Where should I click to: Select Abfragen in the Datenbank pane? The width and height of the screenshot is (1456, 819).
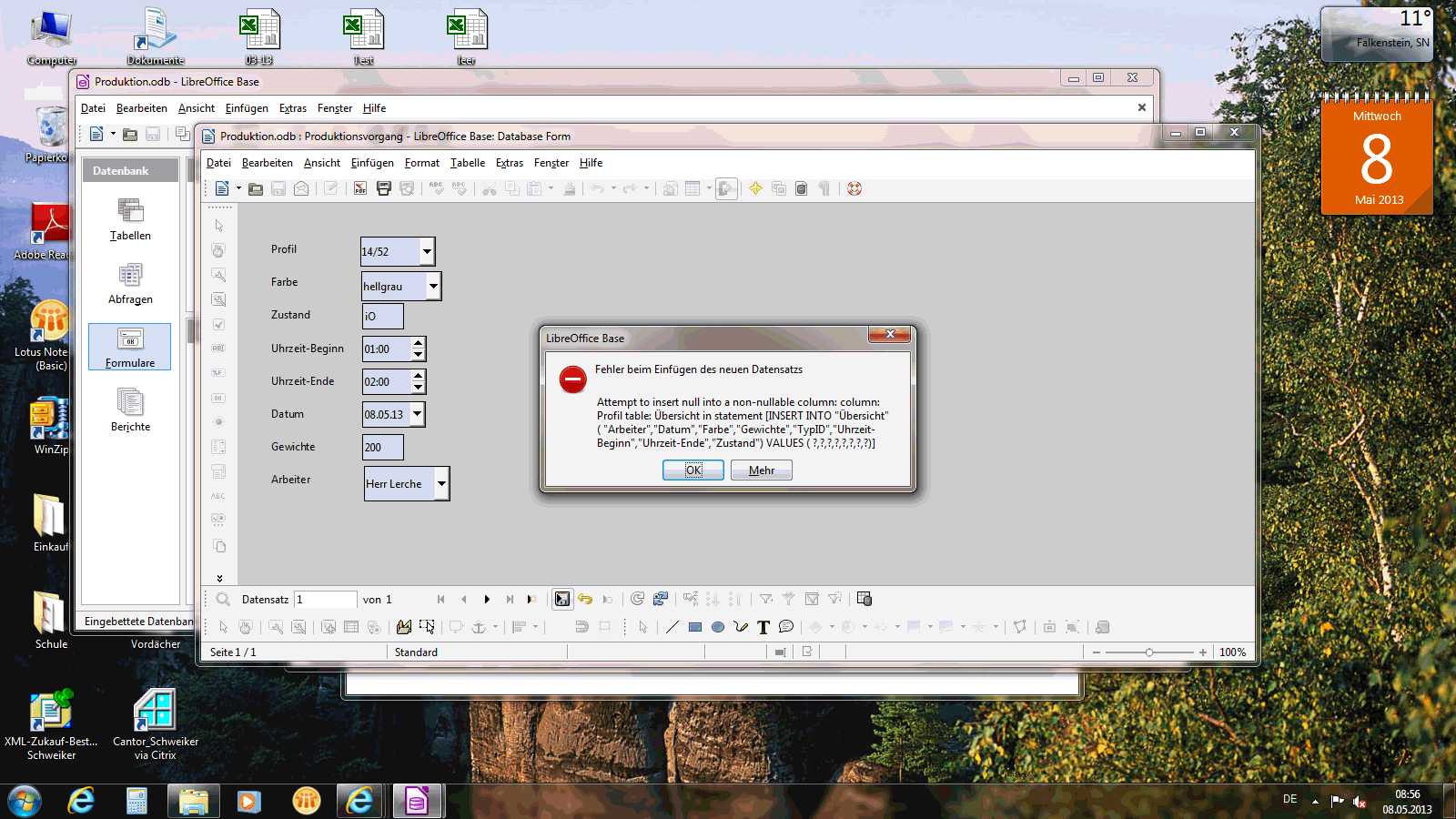click(x=130, y=283)
